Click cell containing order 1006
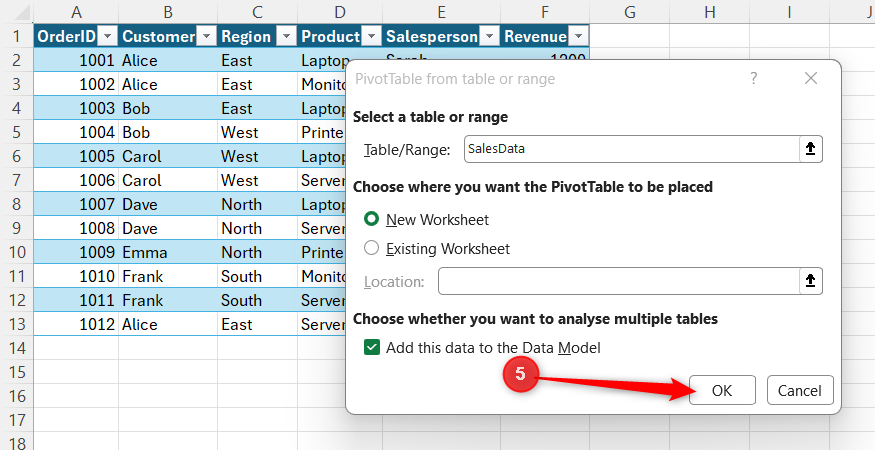875x450 pixels. pos(76,180)
